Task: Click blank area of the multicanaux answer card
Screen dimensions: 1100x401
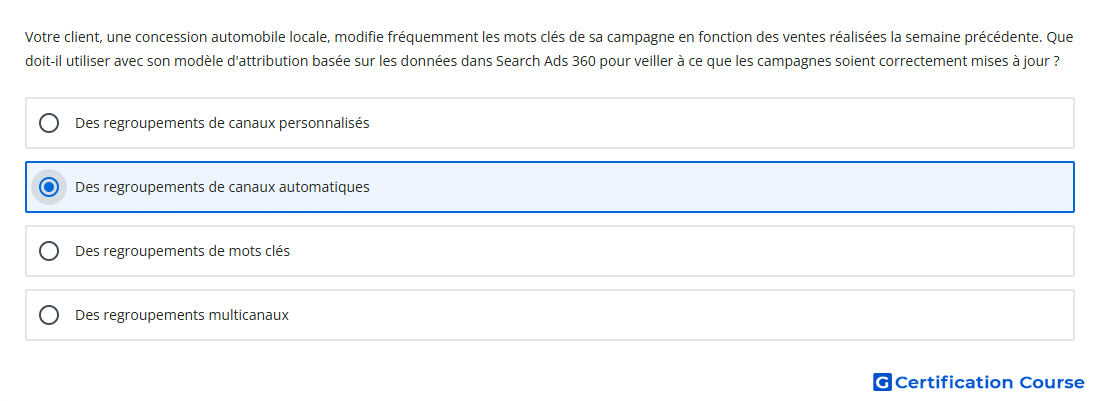Action: pos(702,315)
